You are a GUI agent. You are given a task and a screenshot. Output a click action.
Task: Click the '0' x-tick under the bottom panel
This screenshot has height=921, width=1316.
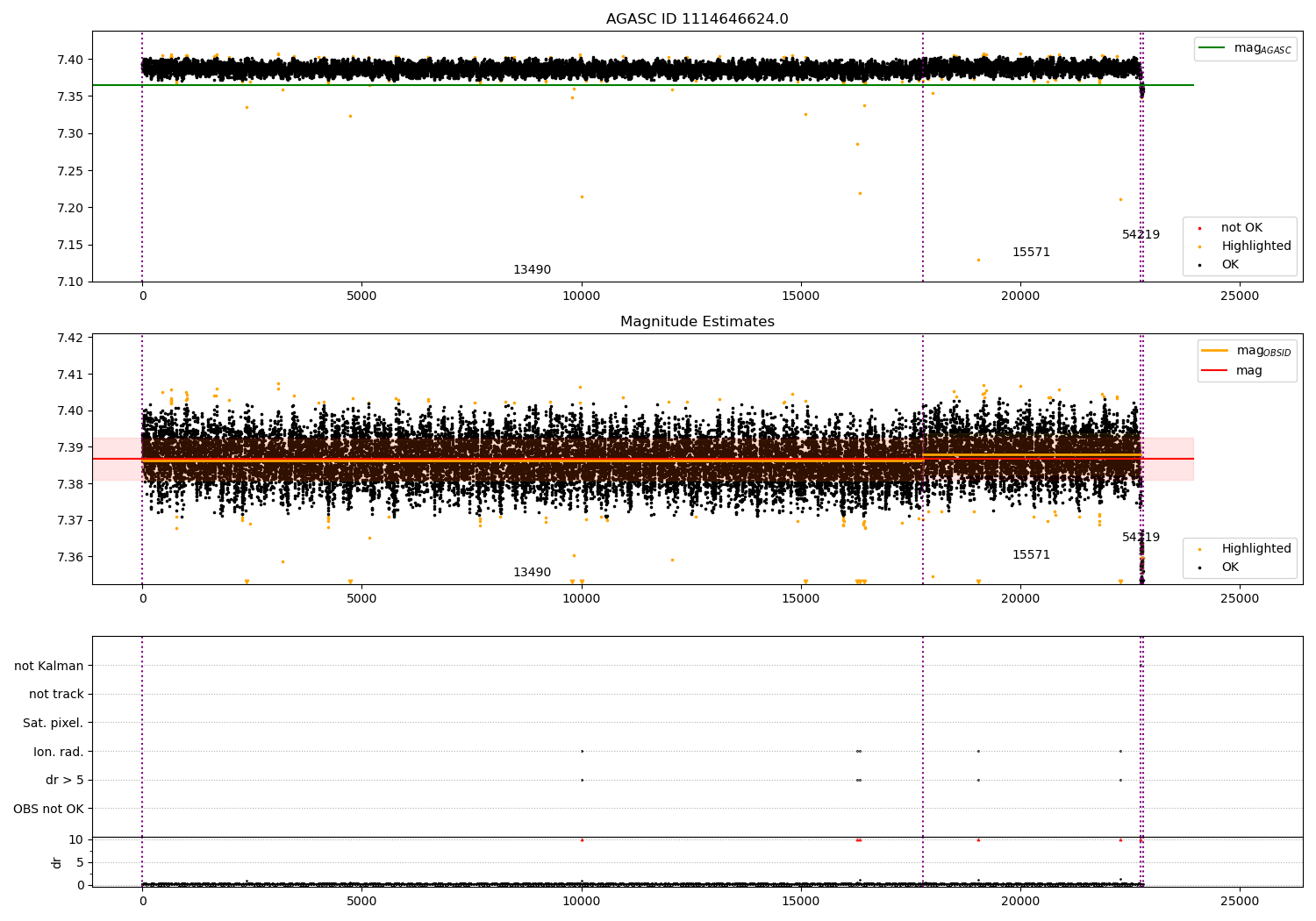(x=142, y=902)
